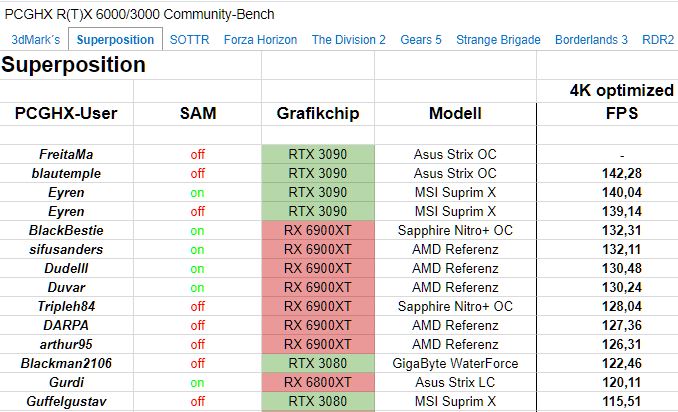
Task: Select the 122,46 FPS value
Action: tap(622, 364)
